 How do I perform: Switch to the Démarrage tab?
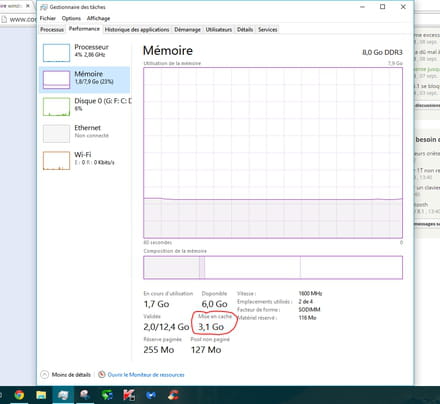pyautogui.click(x=187, y=30)
